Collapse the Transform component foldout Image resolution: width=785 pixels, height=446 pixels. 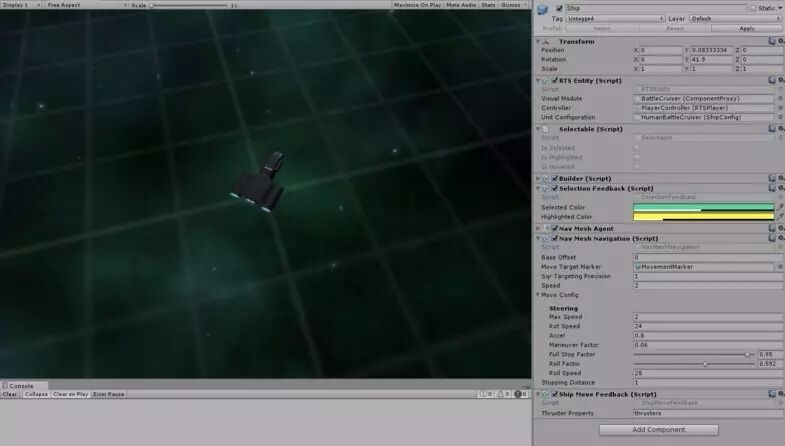(x=538, y=41)
